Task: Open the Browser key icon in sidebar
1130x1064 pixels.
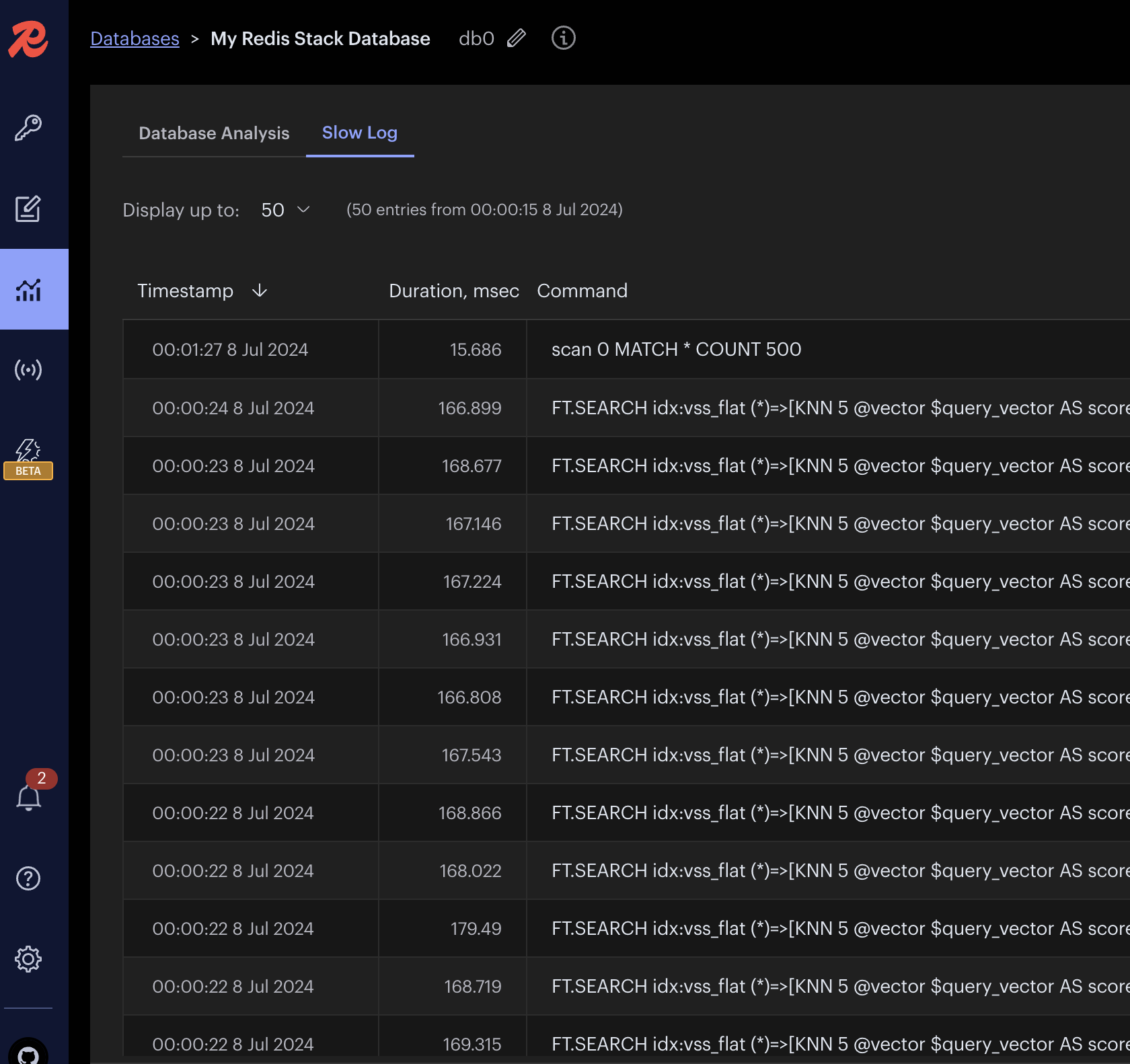Action: point(28,128)
